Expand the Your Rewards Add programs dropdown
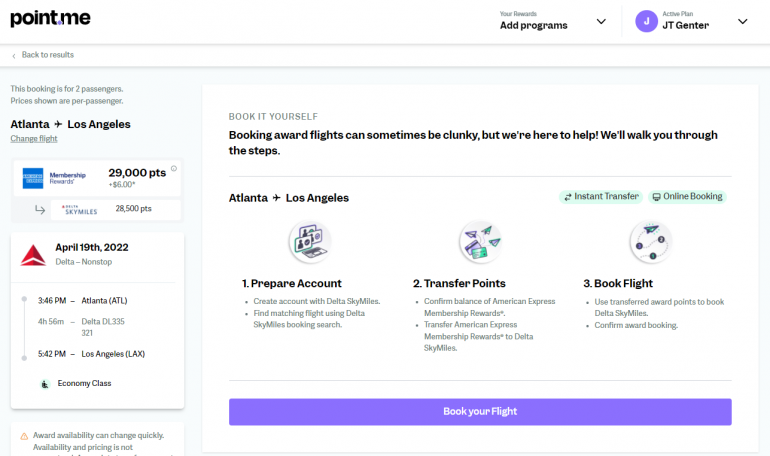The height and width of the screenshot is (456, 770). [601, 21]
